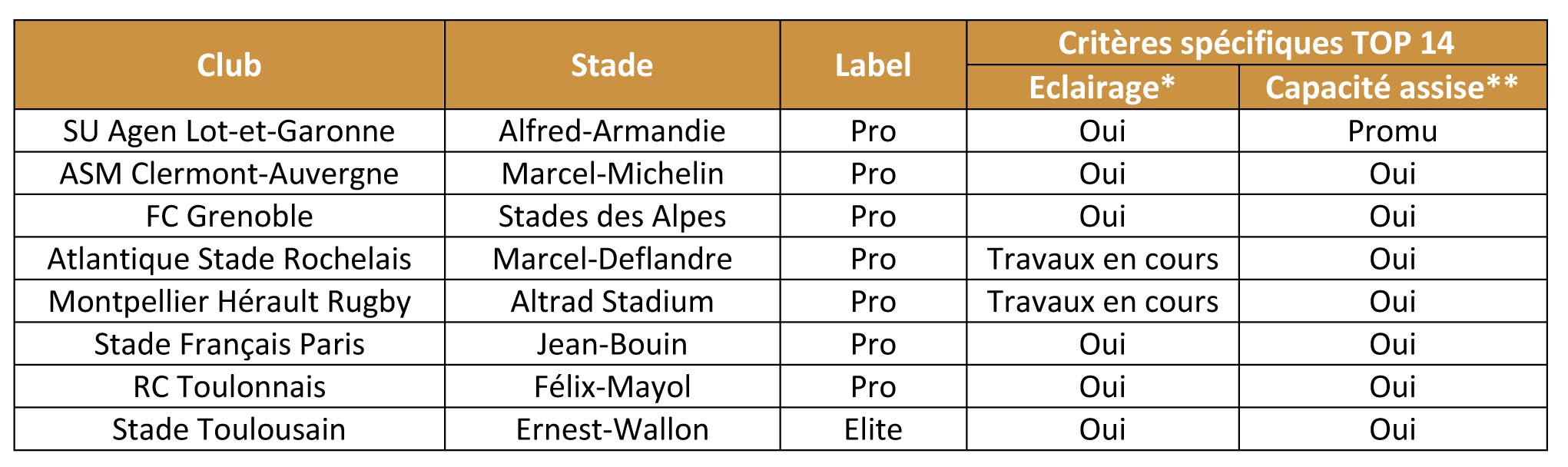Viewport: 1568px width, 467px height.
Task: Click the ASM Clermont-Auvergne club cell
Action: pyautogui.click(x=229, y=174)
